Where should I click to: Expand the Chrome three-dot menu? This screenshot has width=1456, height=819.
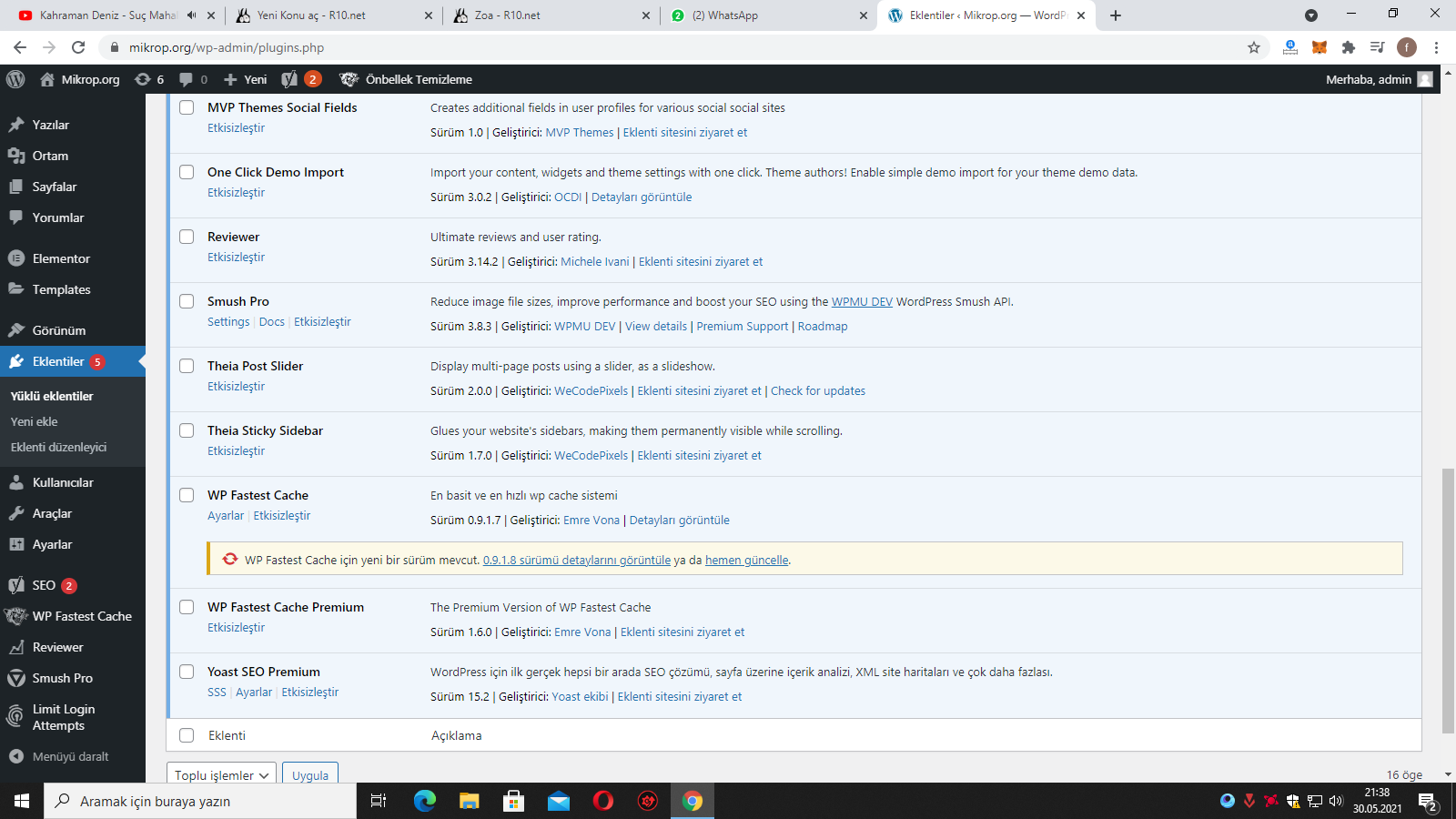click(x=1436, y=47)
